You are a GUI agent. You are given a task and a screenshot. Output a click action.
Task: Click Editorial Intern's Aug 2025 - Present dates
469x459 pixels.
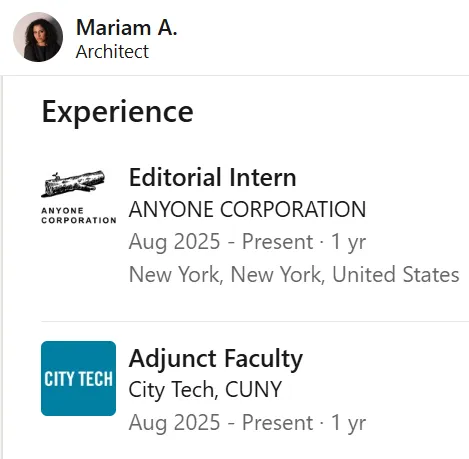click(221, 242)
